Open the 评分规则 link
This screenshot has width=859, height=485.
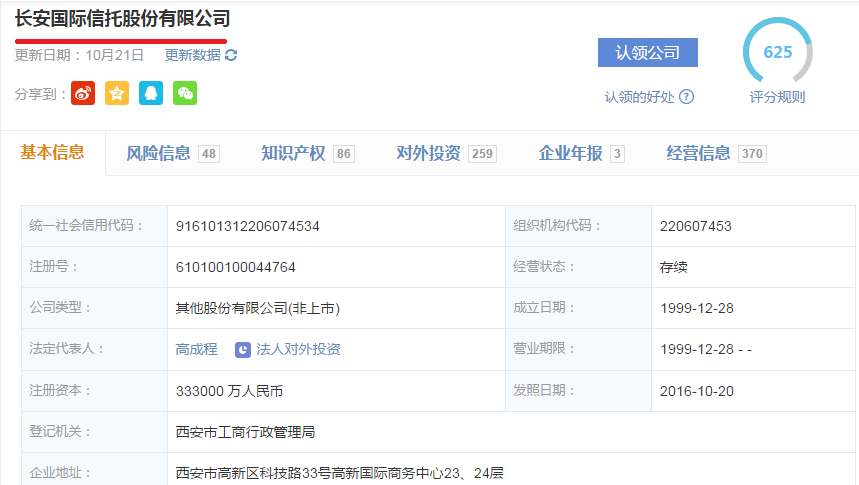777,97
